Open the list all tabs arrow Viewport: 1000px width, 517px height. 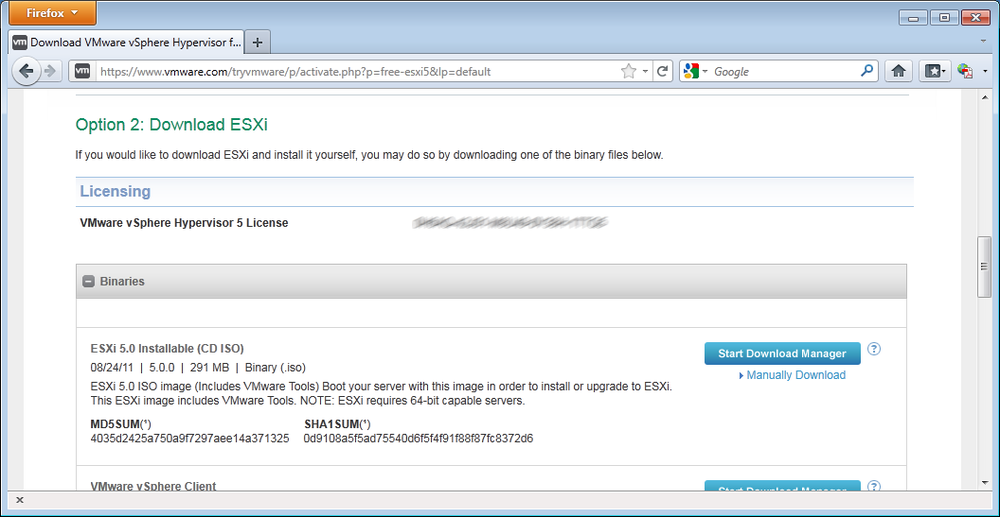tap(985, 40)
